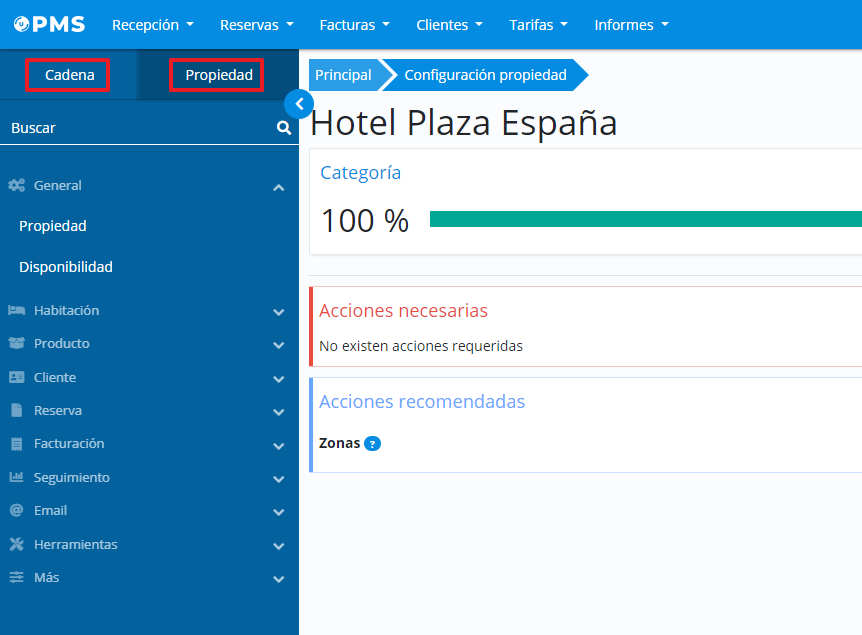Click the Facturación receipt icon
The height and width of the screenshot is (635, 862).
16,444
